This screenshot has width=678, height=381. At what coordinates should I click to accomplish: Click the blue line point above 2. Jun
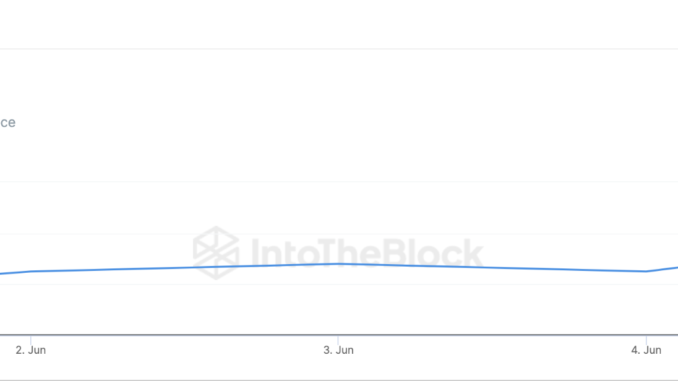coord(31,271)
